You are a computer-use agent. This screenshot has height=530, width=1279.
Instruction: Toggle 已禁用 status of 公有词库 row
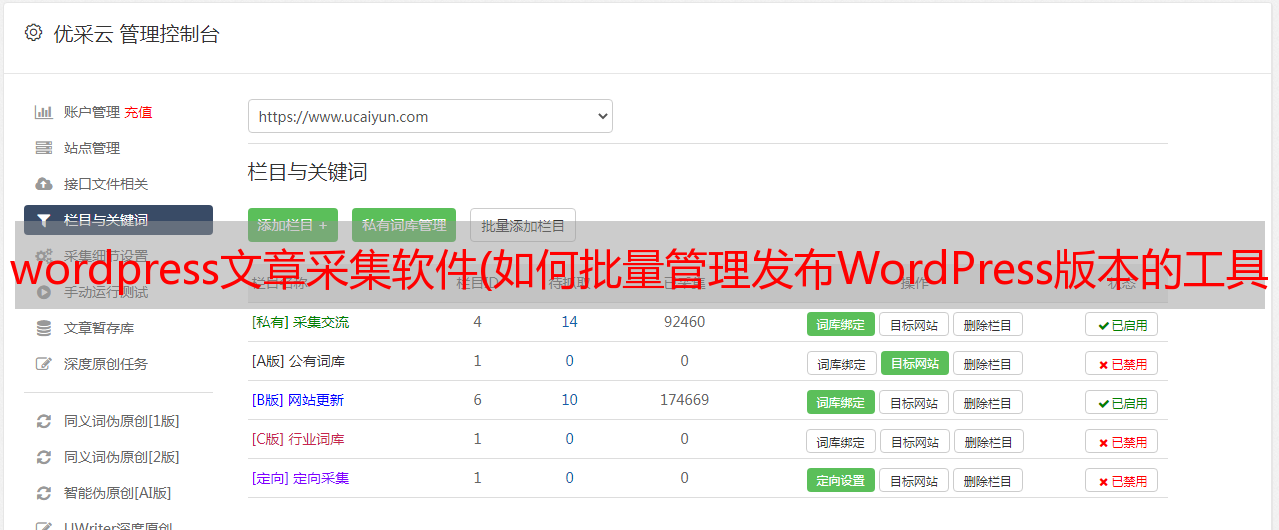click(1121, 363)
